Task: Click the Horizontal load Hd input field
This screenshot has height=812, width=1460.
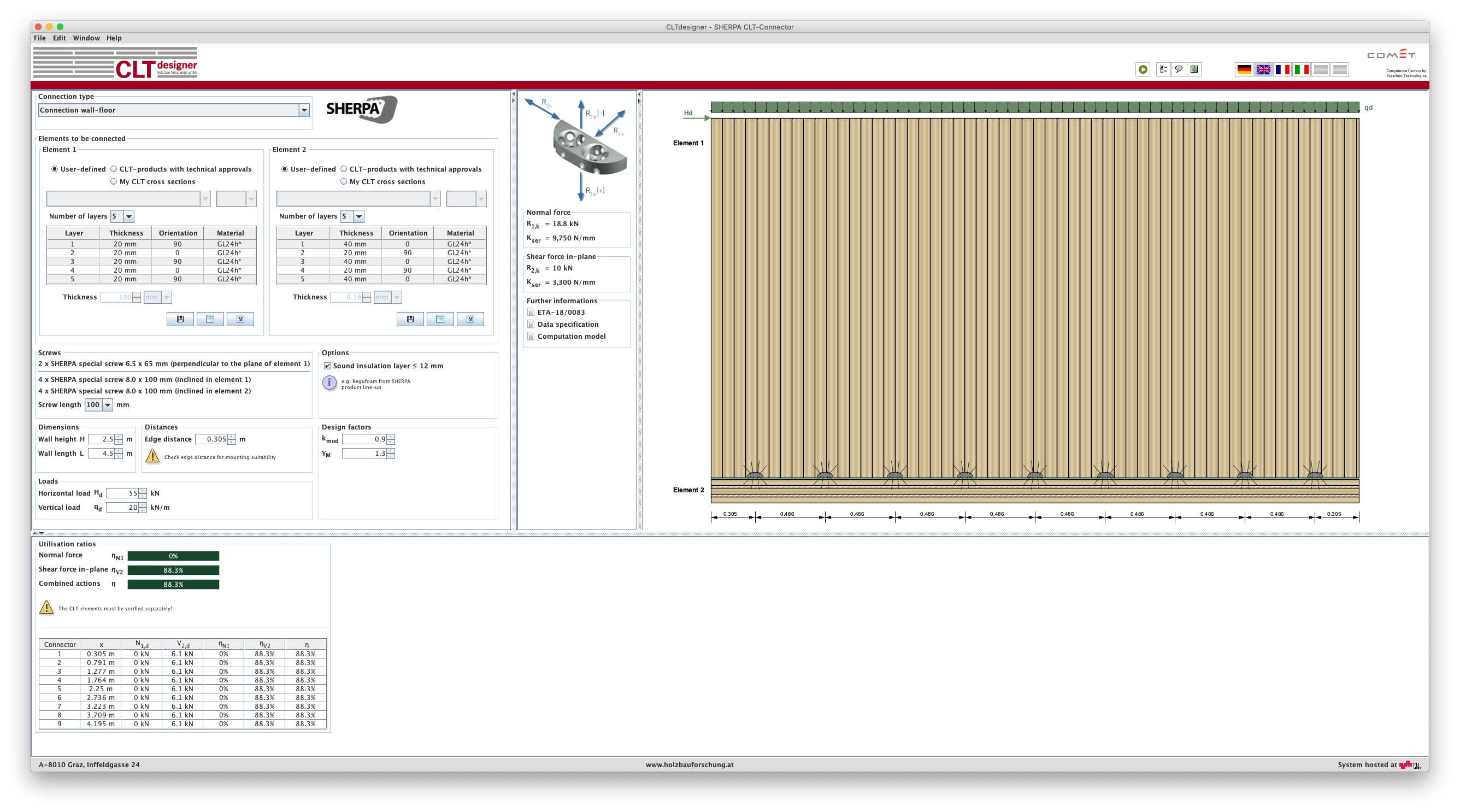Action: pyautogui.click(x=122, y=493)
